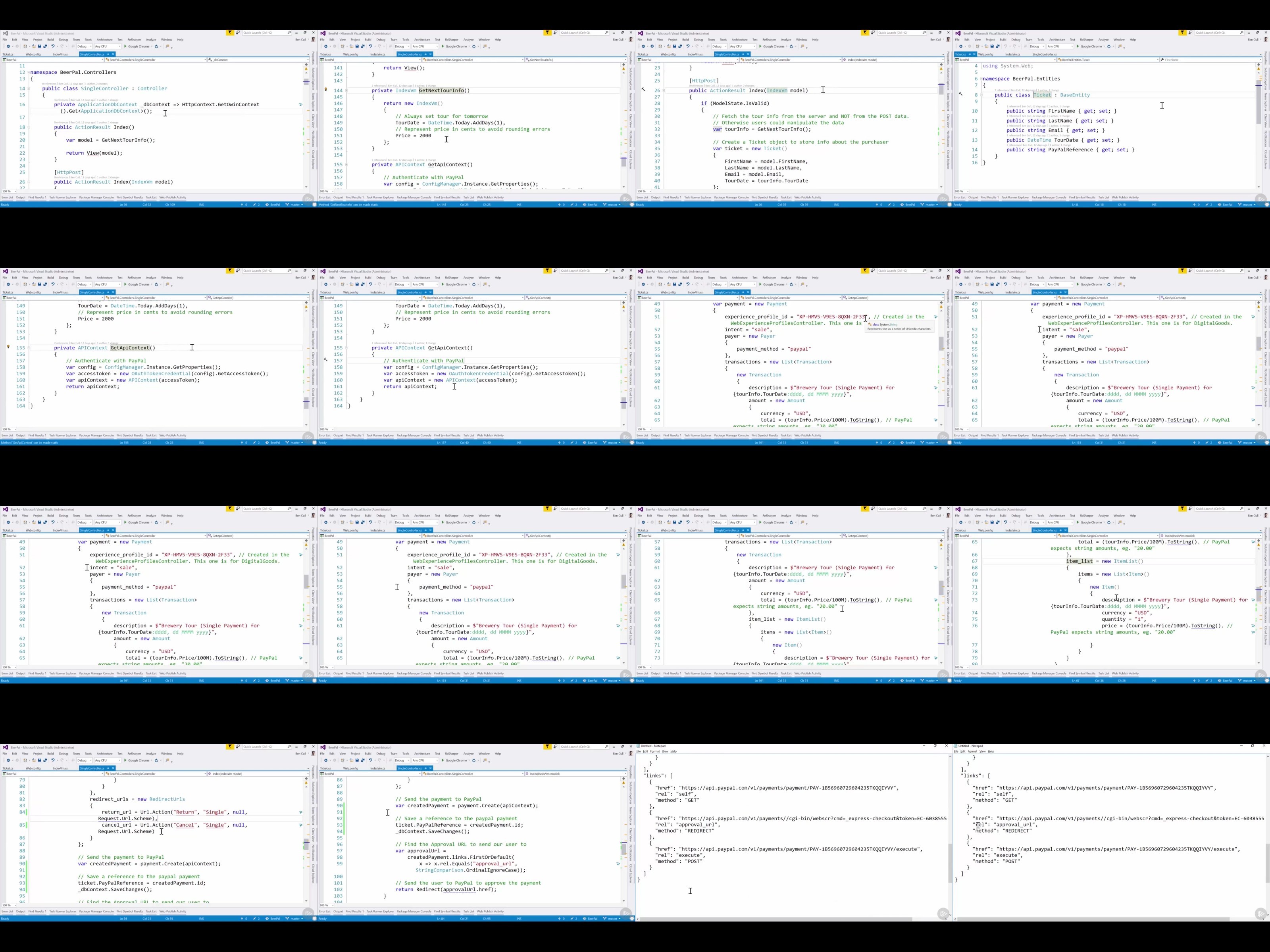
Task: Click vertical scrollbar thumb in redirect_urls window
Action: 306,844
